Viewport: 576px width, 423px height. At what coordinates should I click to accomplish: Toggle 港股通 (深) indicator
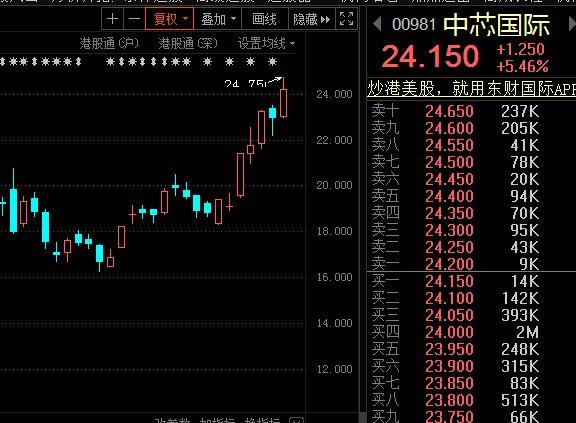188,43
